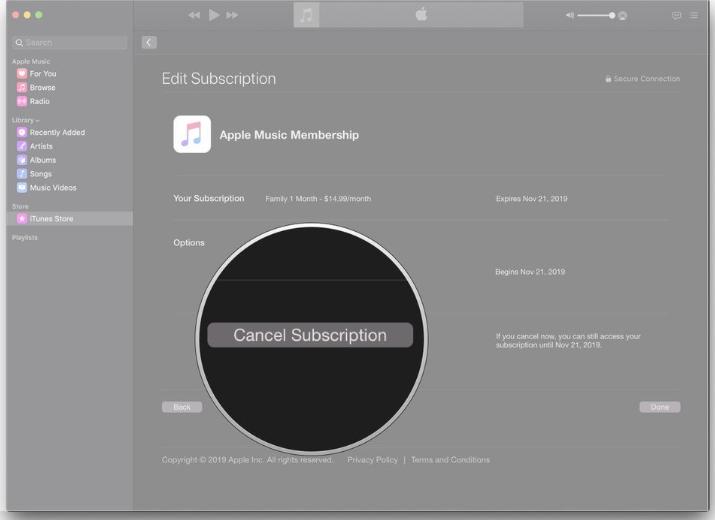Click the Store sidebar section heading

click(x=20, y=206)
